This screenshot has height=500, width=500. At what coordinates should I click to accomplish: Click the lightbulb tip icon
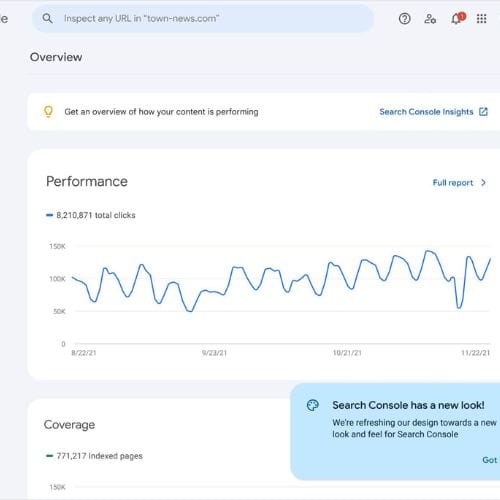[x=48, y=112]
